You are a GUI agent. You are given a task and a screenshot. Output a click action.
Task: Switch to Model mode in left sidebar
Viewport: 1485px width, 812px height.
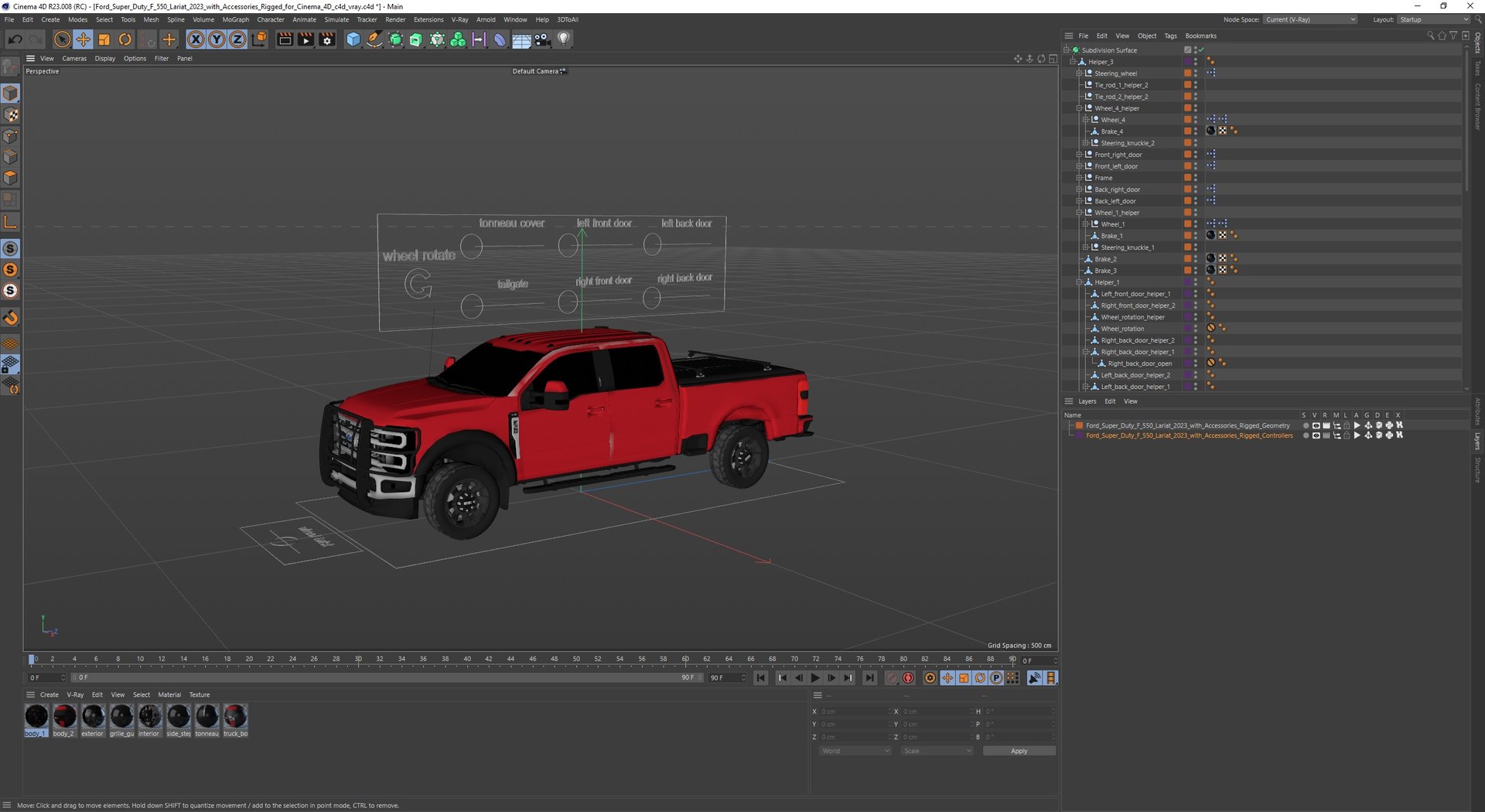pyautogui.click(x=10, y=94)
